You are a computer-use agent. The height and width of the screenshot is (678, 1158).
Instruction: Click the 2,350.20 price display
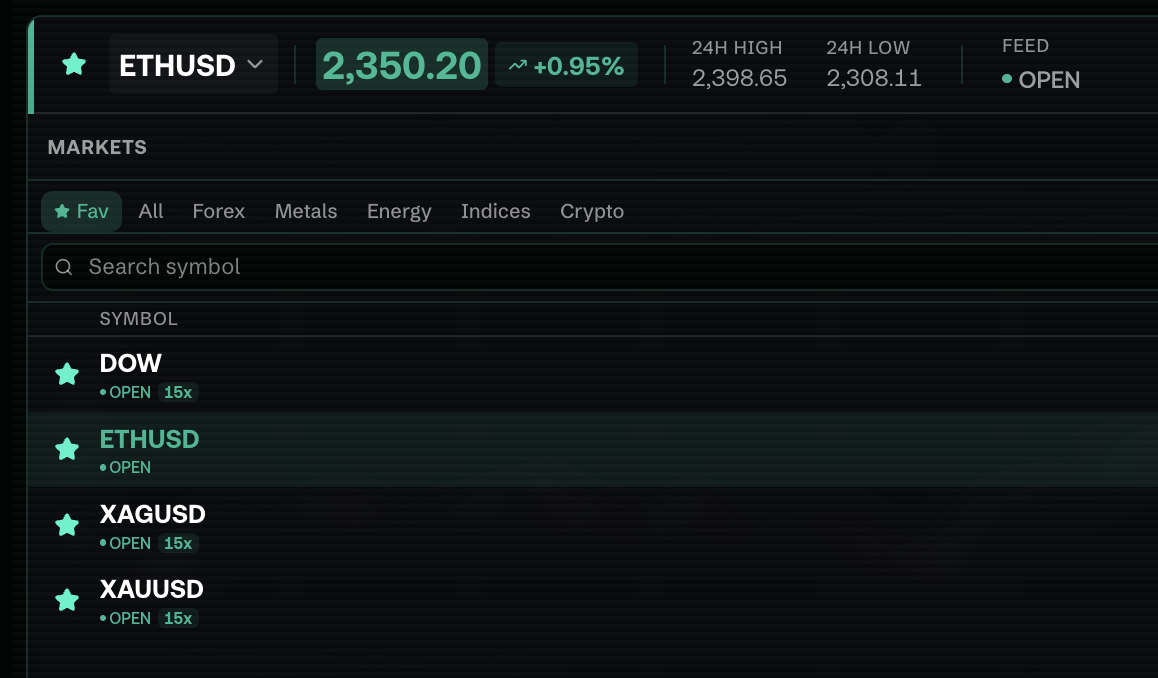coord(402,64)
